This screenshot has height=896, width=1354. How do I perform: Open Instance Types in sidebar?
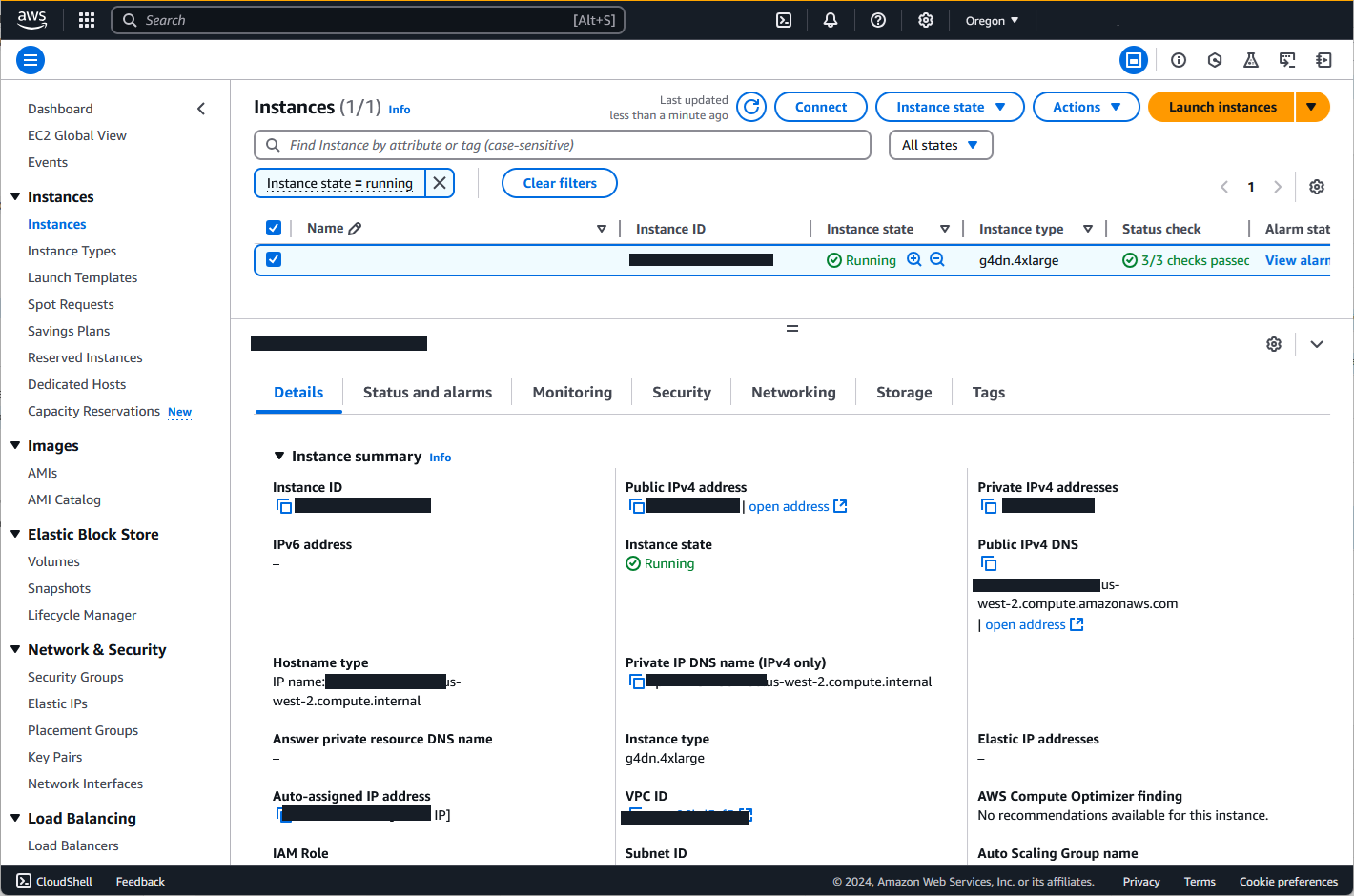72,251
